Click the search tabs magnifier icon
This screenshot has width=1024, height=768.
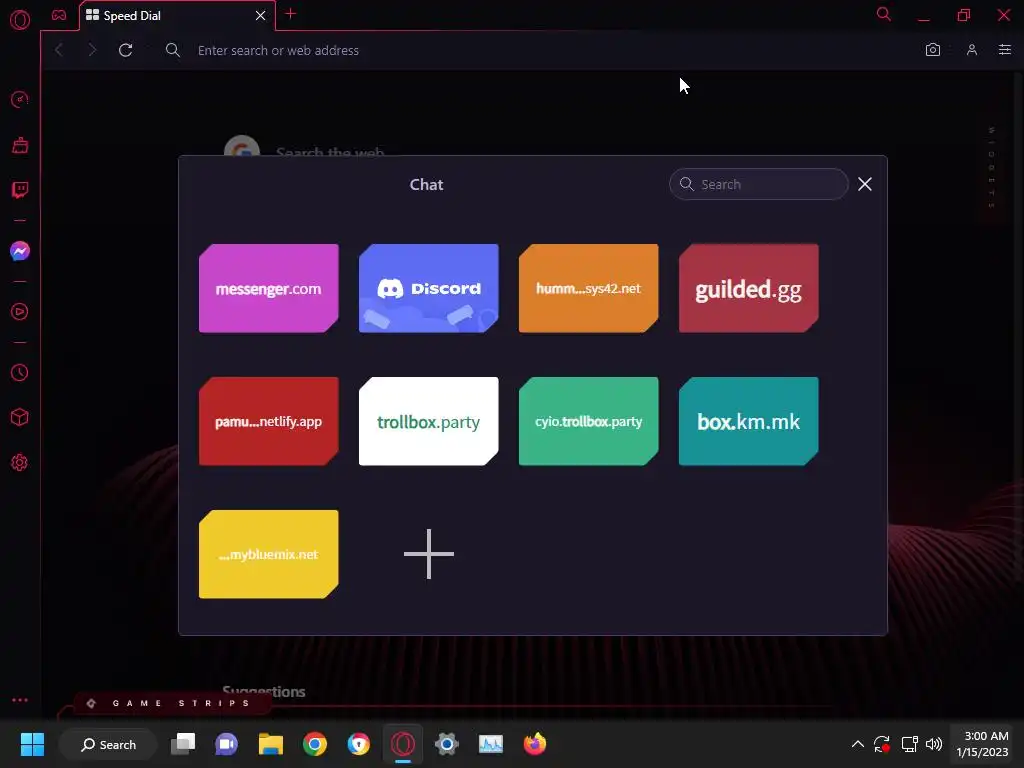point(884,14)
